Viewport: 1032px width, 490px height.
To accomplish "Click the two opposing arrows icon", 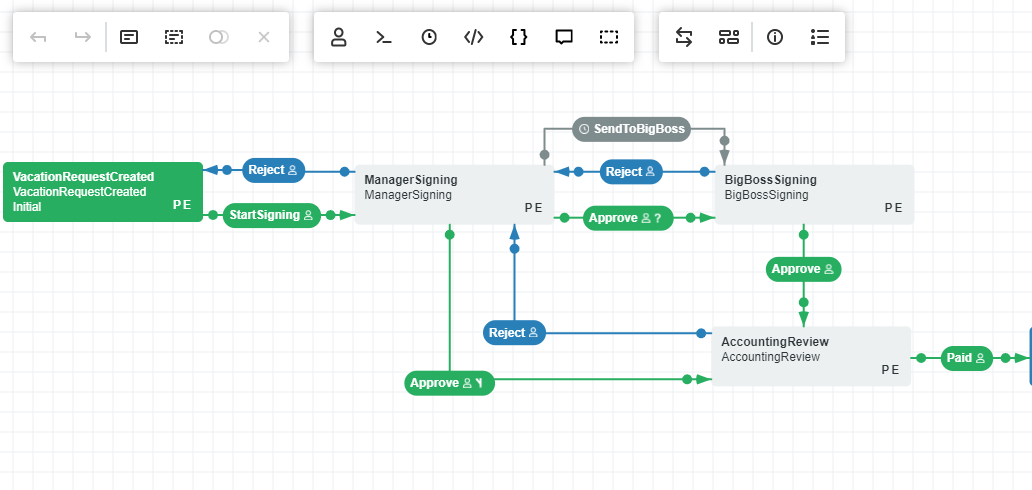I will pyautogui.click(x=684, y=37).
